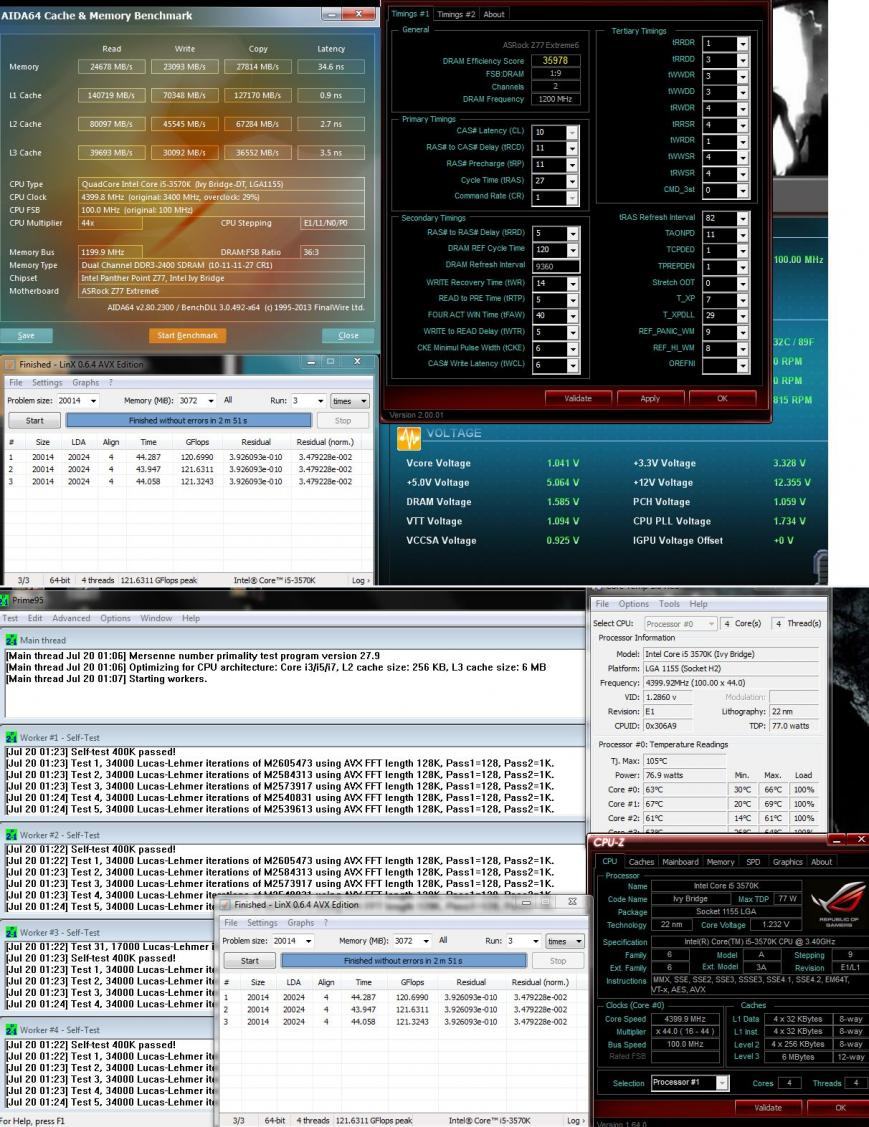
Task: Click the Main thread window icon in Prime95
Action: point(12,640)
